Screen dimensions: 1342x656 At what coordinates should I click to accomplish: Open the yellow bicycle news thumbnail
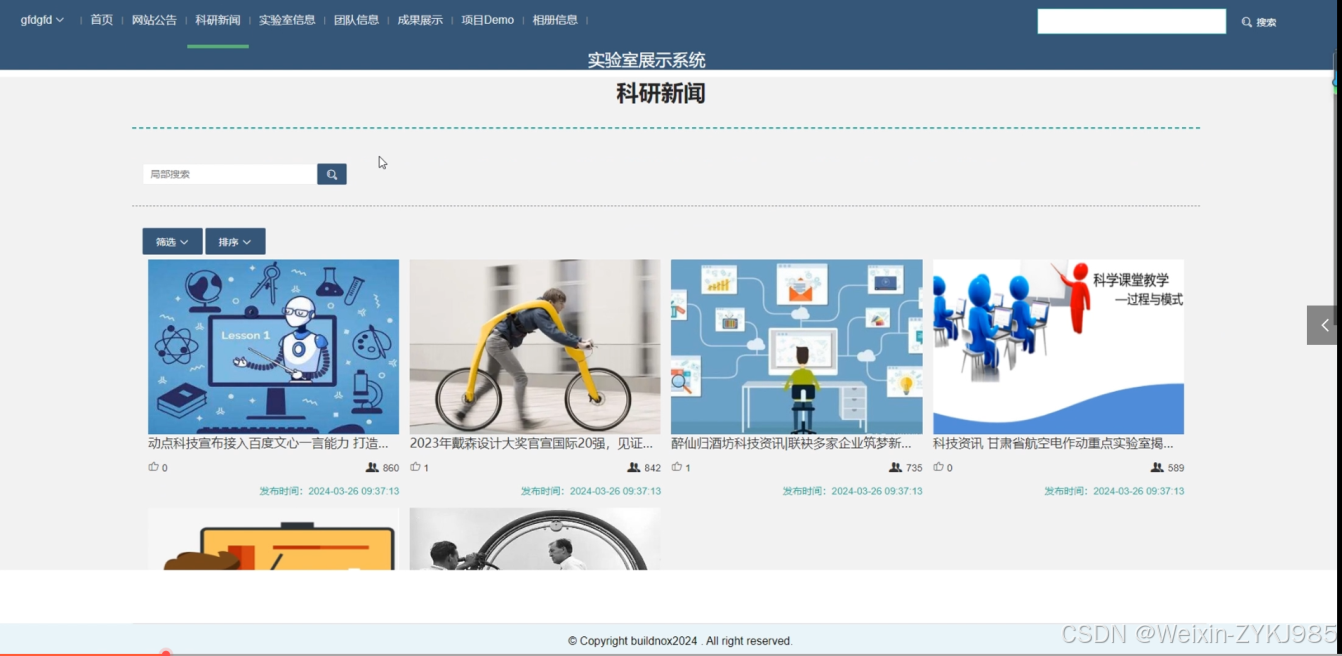[535, 347]
